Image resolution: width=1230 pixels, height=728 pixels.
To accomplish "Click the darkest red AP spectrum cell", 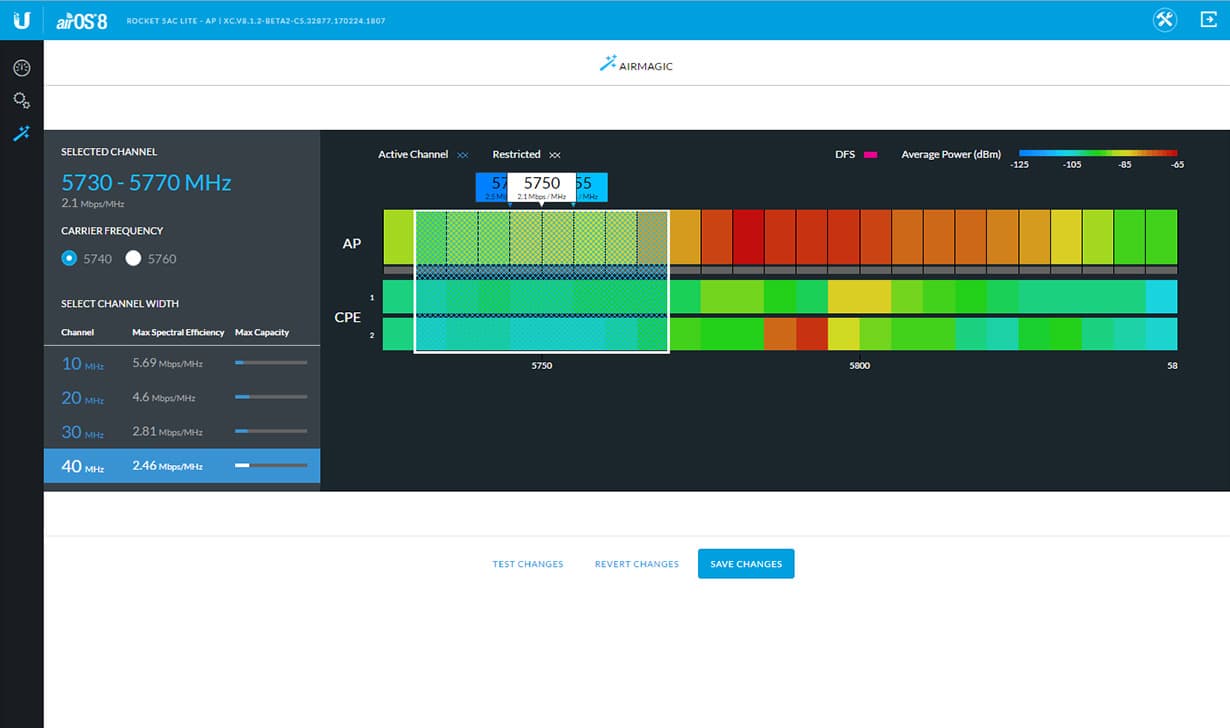I will [748, 237].
